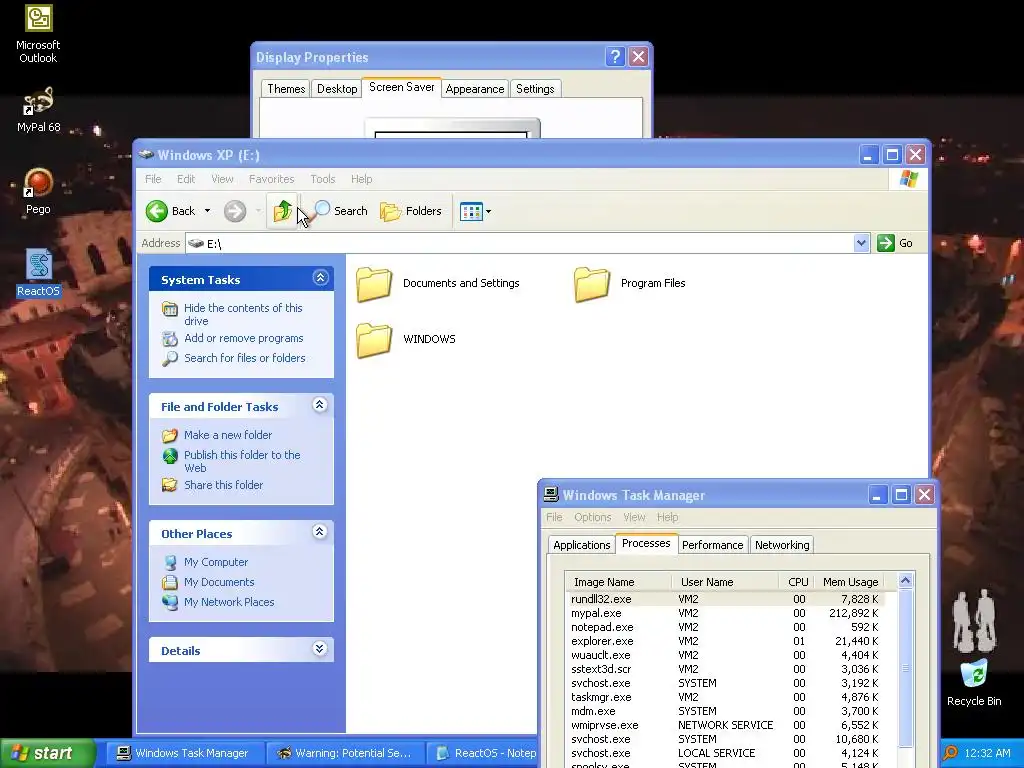Open the Tools menu in Explorer
This screenshot has width=1024, height=768.
(323, 179)
